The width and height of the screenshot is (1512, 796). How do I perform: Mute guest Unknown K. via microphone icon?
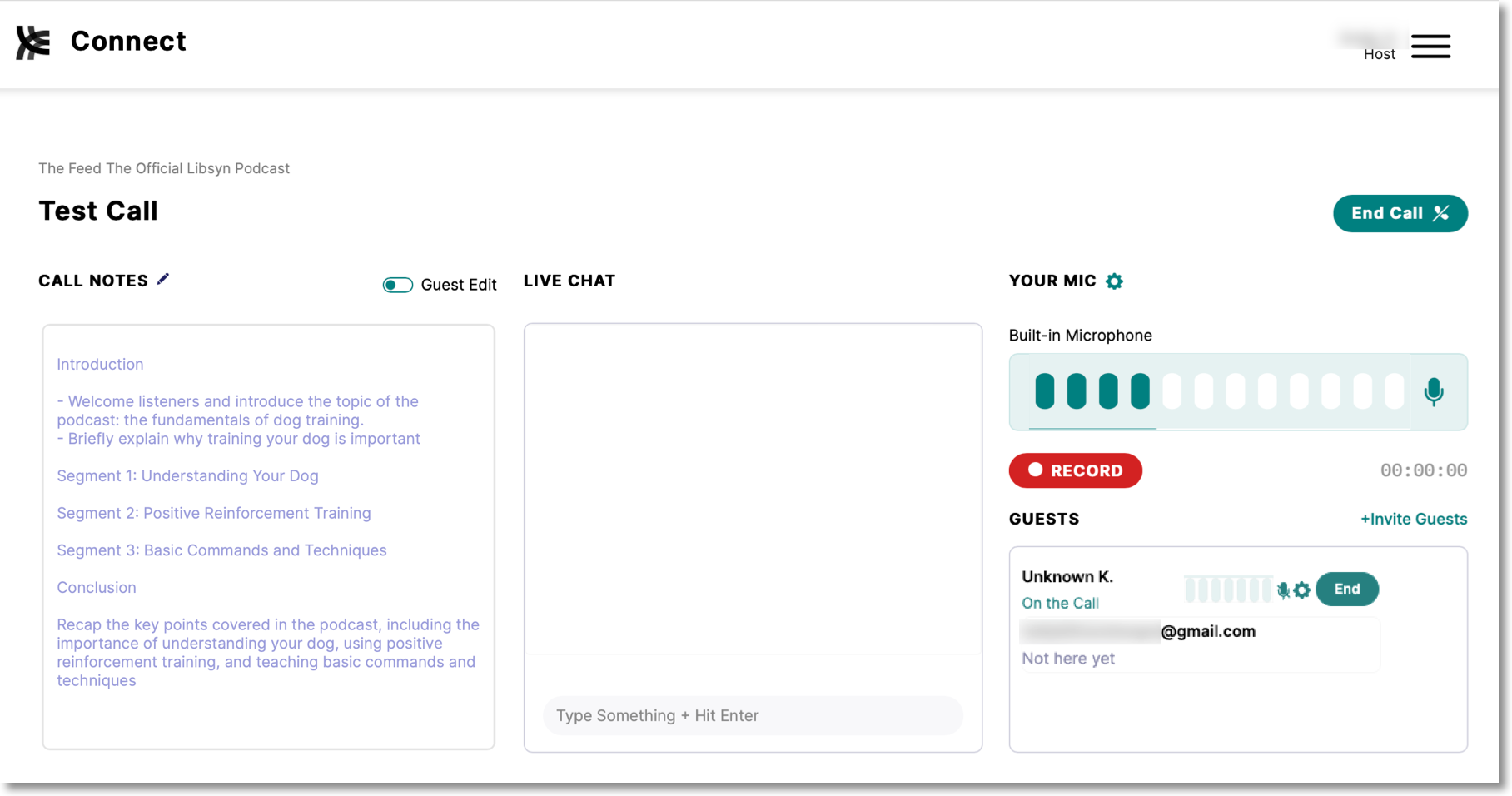pyautogui.click(x=1283, y=590)
